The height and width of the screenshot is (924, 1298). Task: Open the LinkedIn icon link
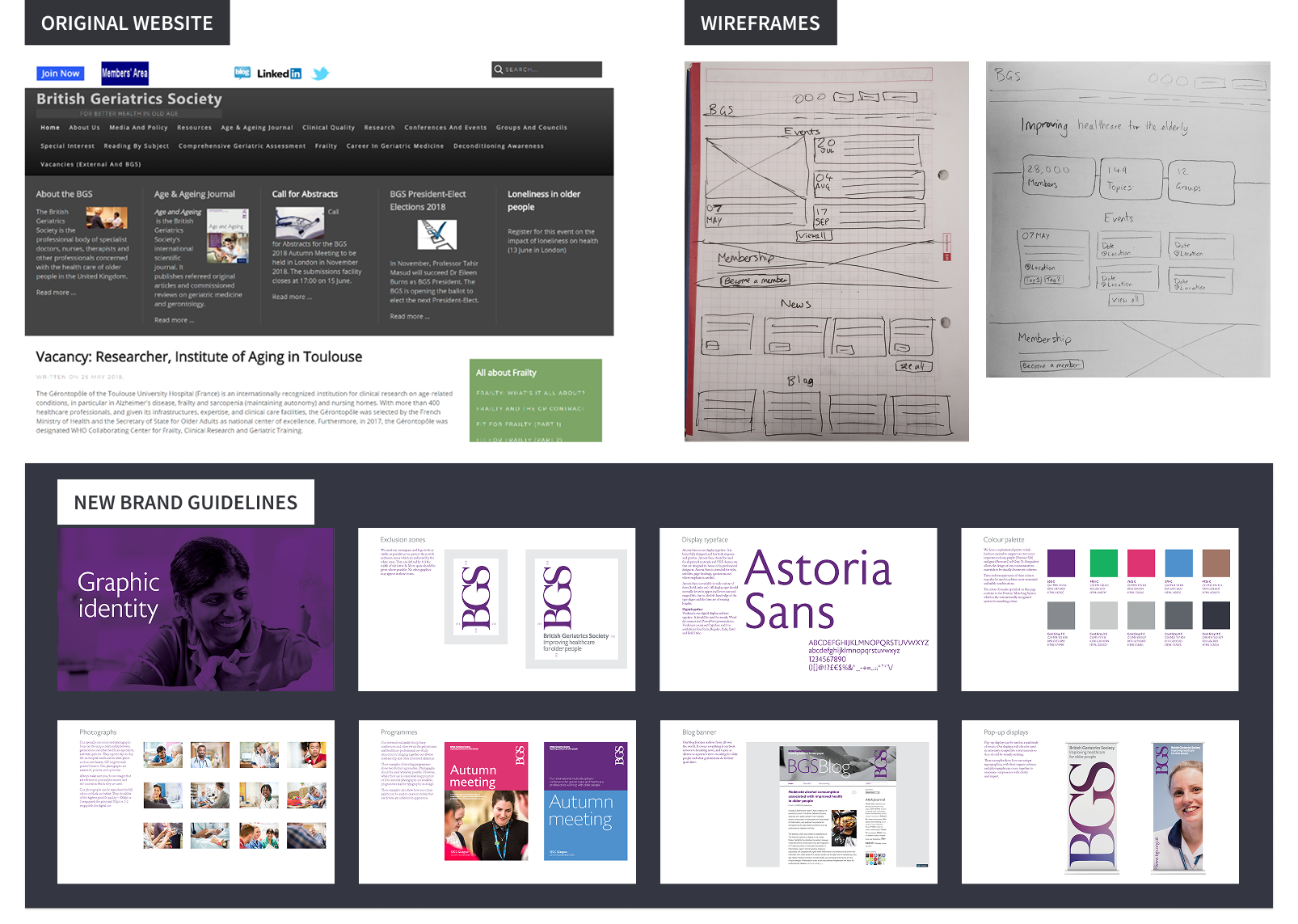click(279, 74)
